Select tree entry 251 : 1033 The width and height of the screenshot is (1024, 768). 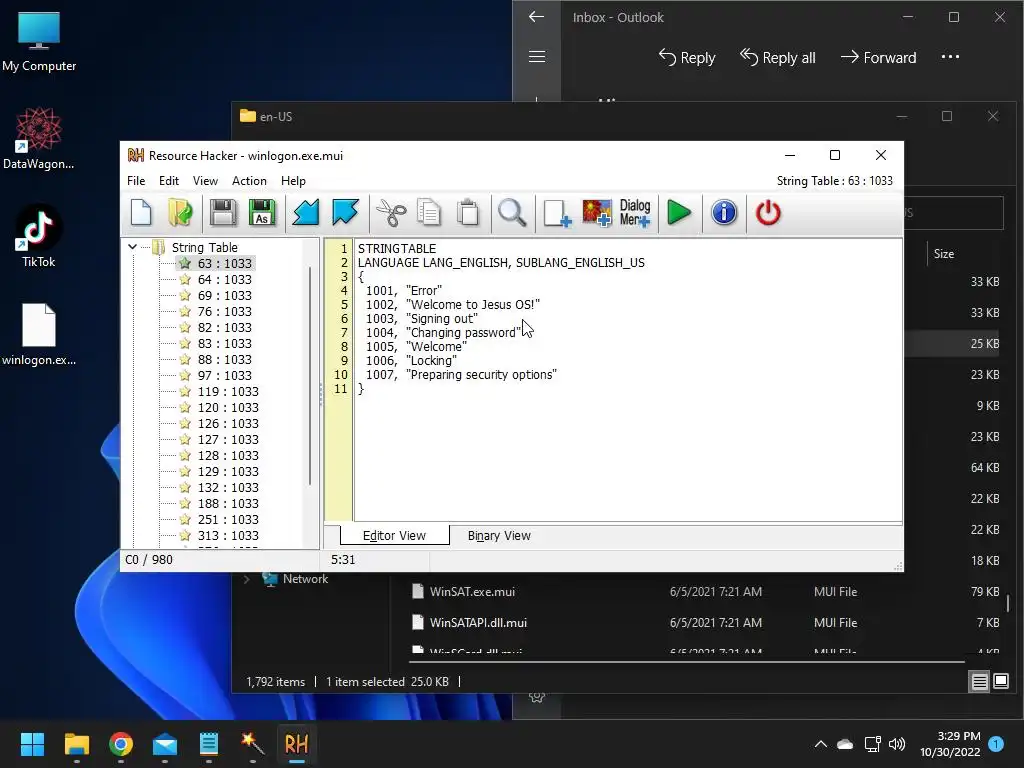pyautogui.click(x=228, y=519)
